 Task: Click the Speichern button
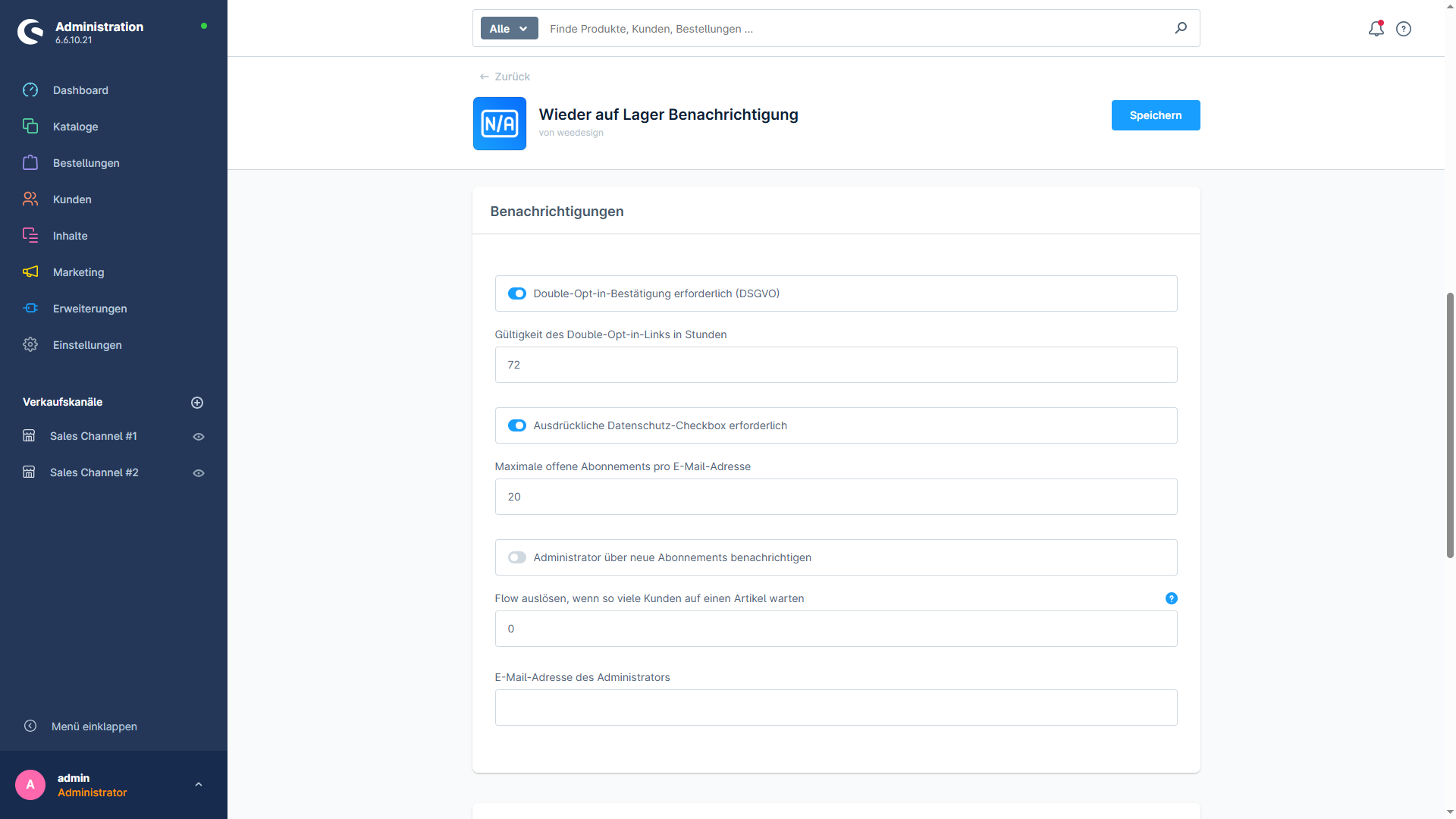coord(1156,115)
